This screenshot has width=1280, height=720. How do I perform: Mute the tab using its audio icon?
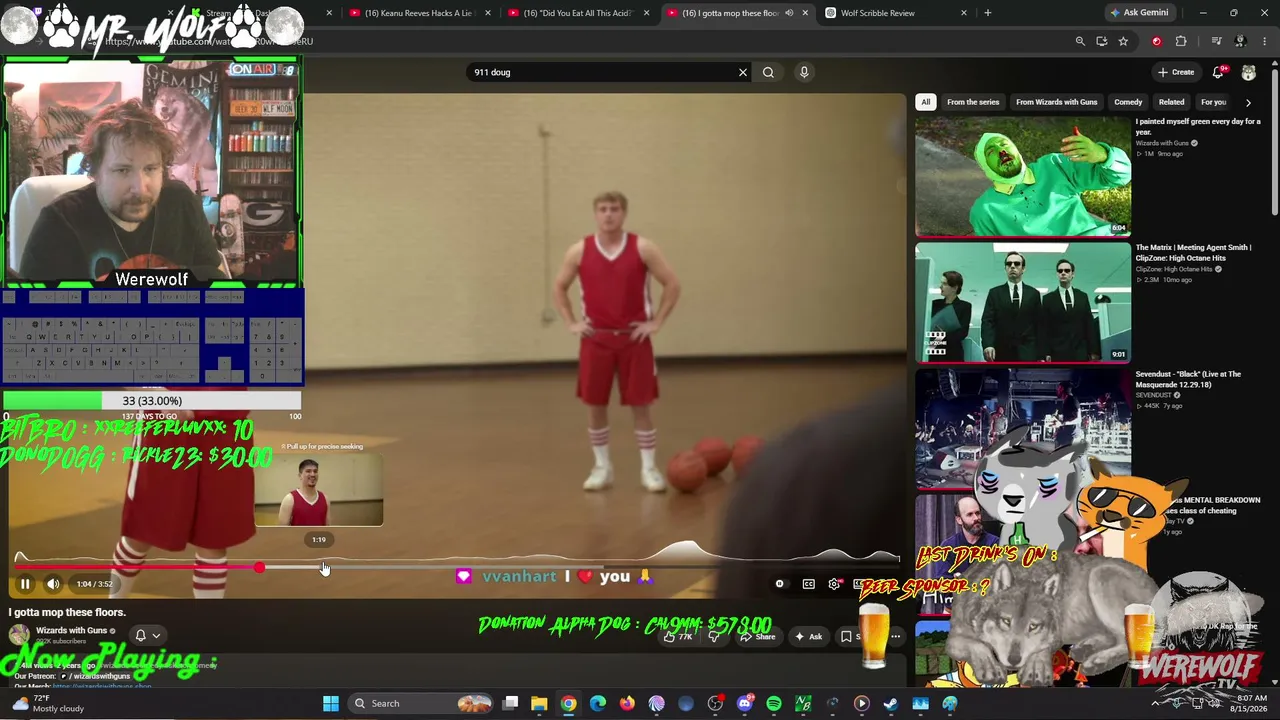(789, 13)
